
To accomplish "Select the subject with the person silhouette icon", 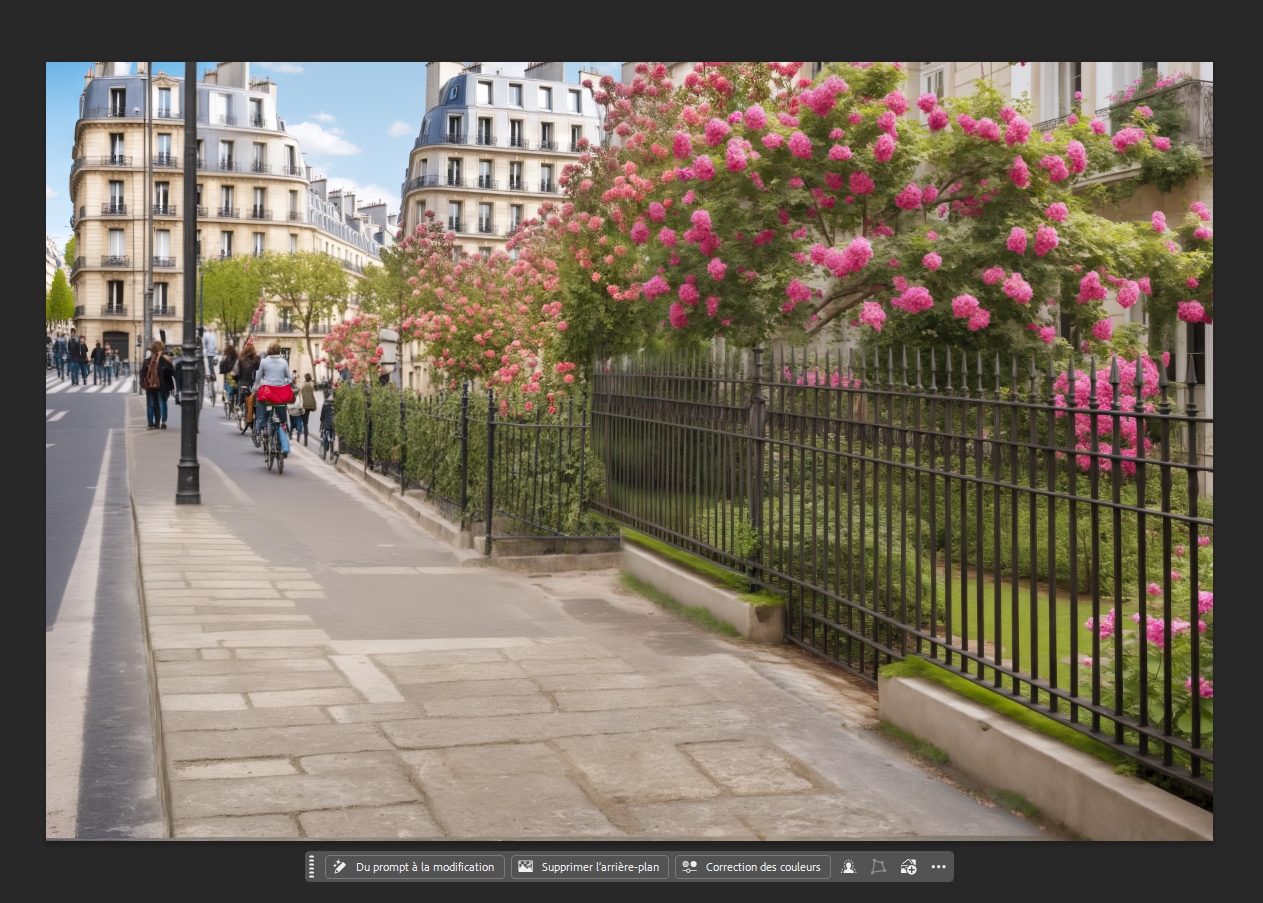I will (848, 867).
